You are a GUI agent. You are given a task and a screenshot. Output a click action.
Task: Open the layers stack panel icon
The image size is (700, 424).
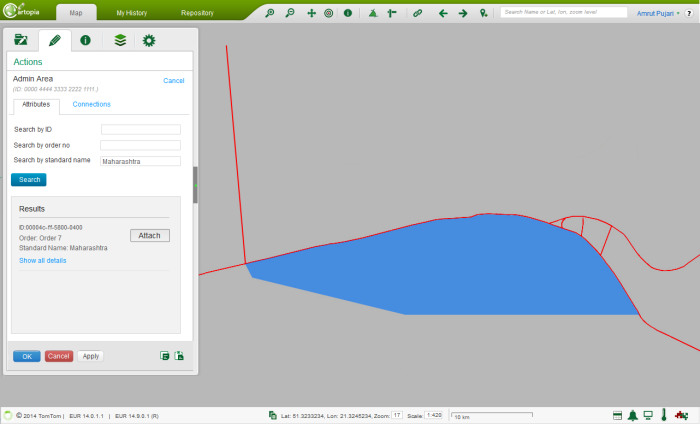coord(119,41)
